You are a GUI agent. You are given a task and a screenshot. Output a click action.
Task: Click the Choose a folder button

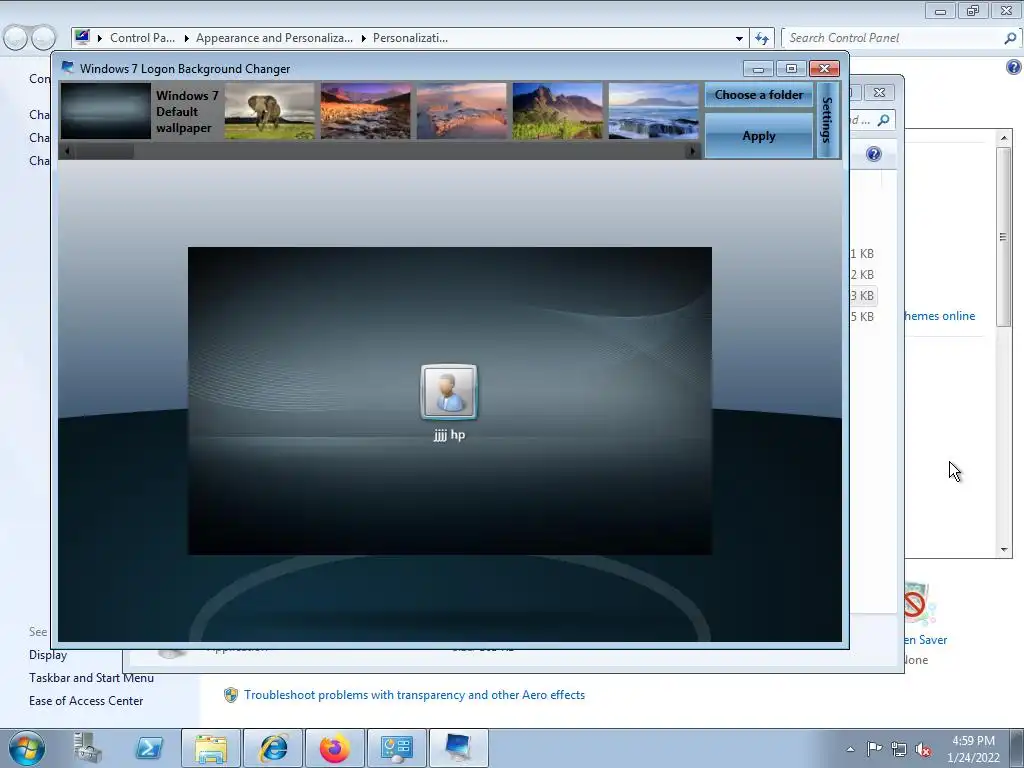coord(759,95)
